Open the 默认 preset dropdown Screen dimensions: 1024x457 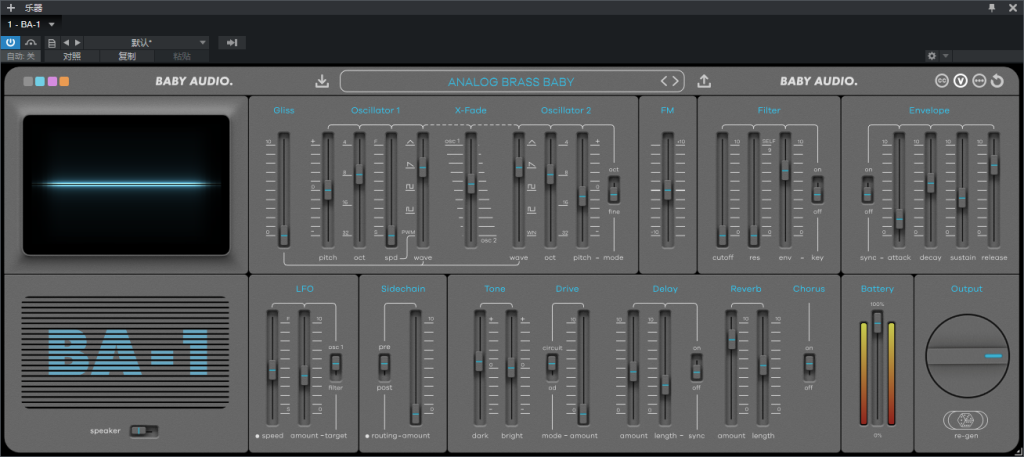pos(146,43)
